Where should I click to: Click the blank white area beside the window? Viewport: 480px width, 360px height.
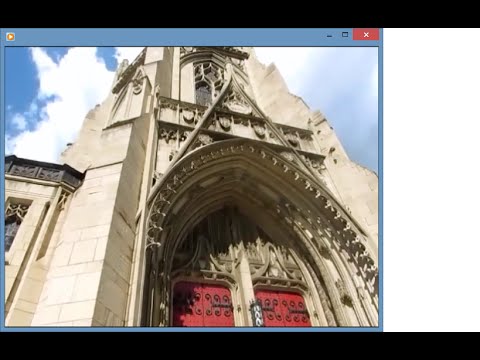431,180
